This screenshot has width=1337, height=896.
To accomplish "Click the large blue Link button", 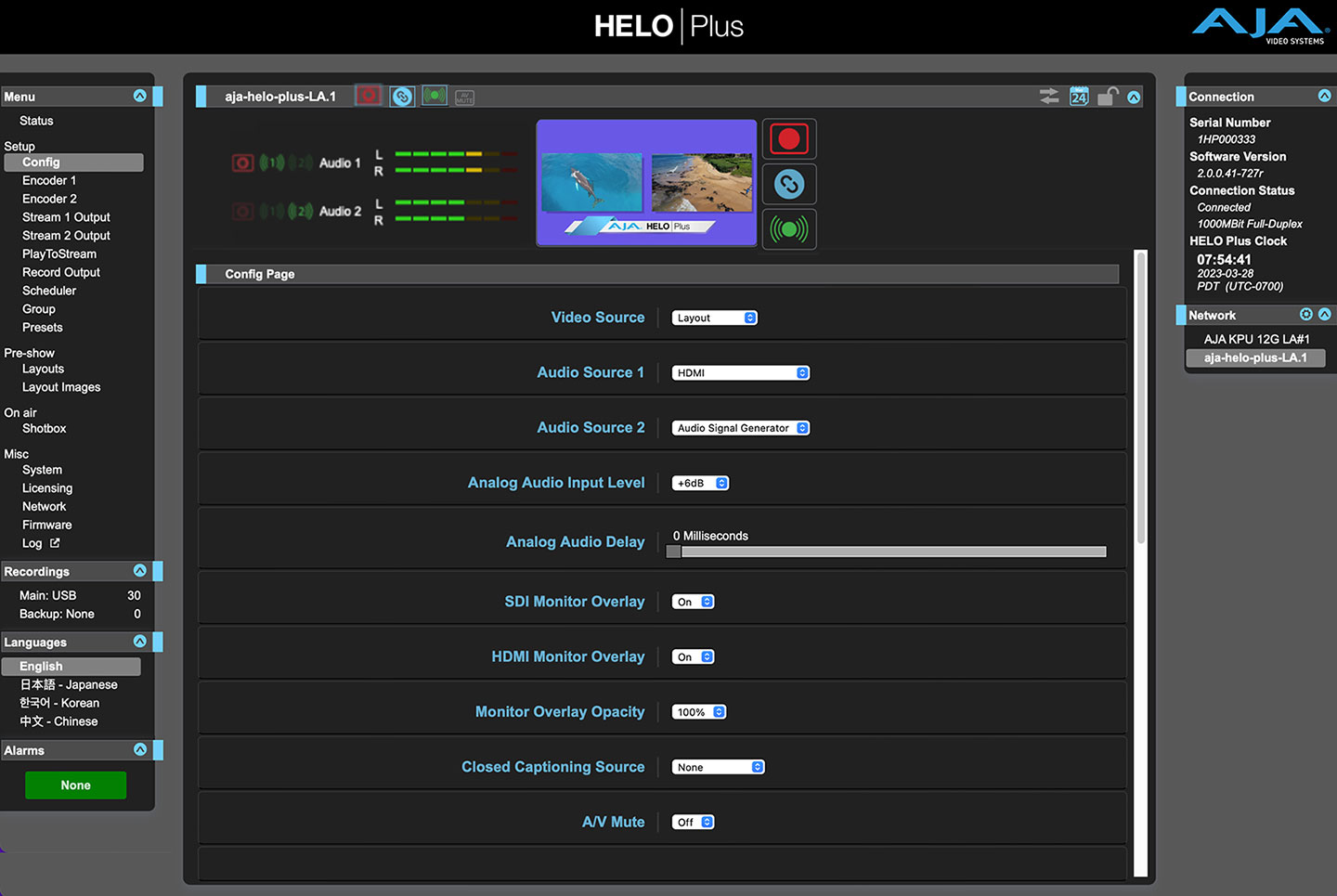I will tap(789, 184).
